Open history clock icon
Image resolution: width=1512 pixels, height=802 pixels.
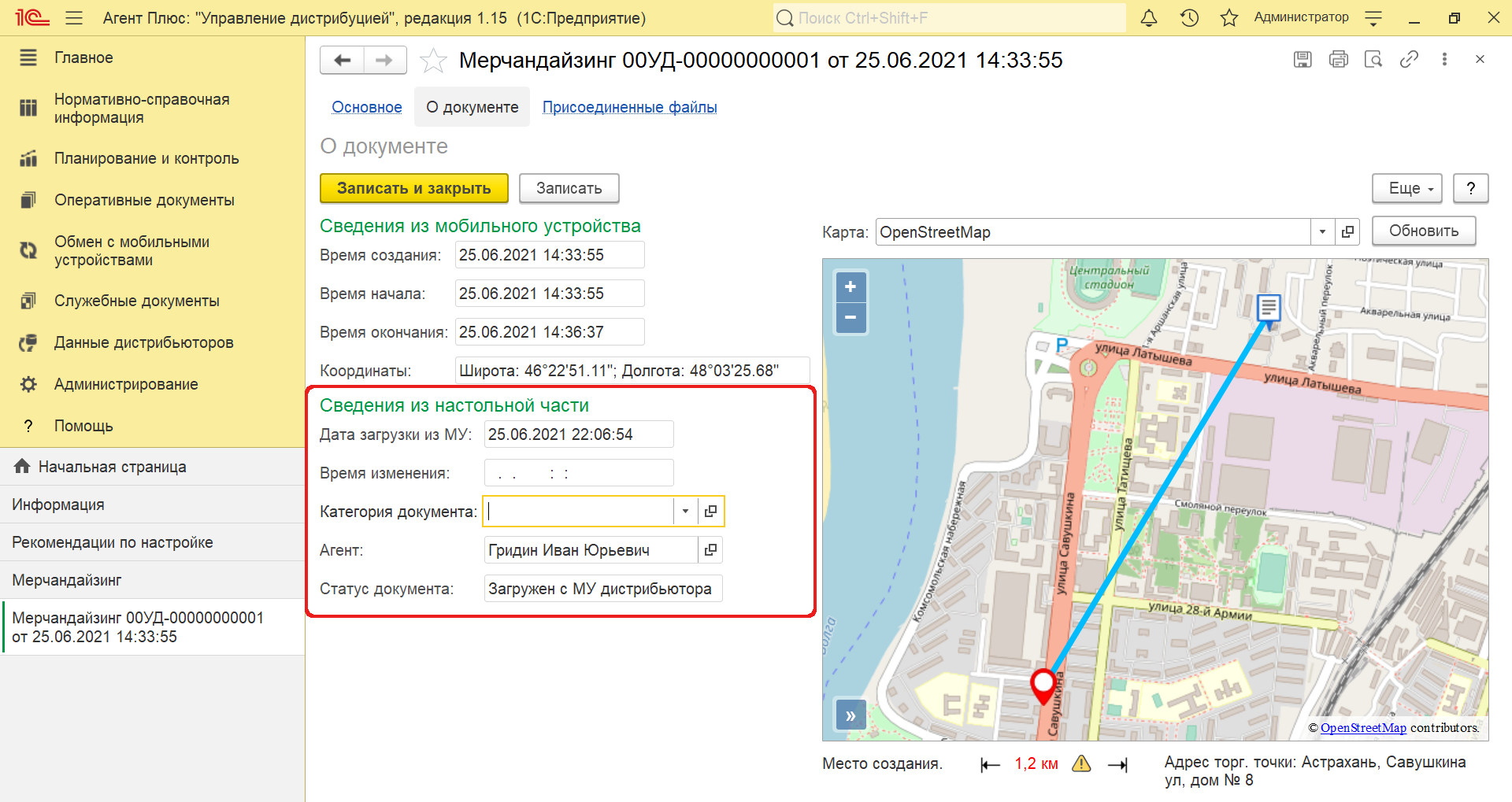[x=1189, y=17]
